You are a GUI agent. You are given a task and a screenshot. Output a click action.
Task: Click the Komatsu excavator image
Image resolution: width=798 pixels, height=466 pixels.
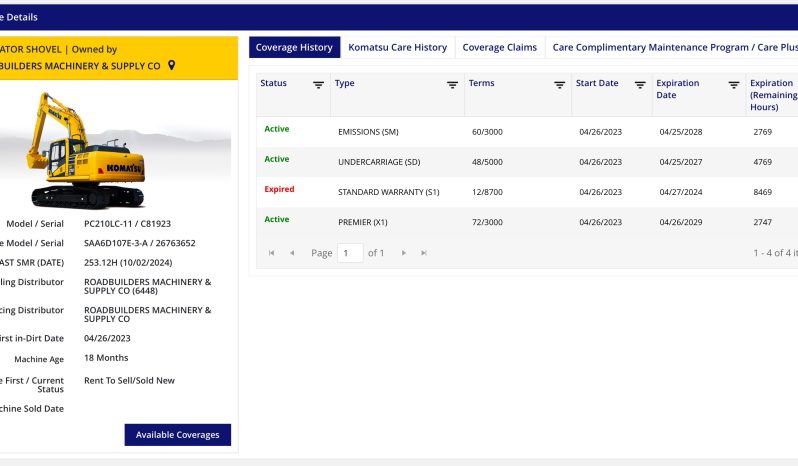88,150
